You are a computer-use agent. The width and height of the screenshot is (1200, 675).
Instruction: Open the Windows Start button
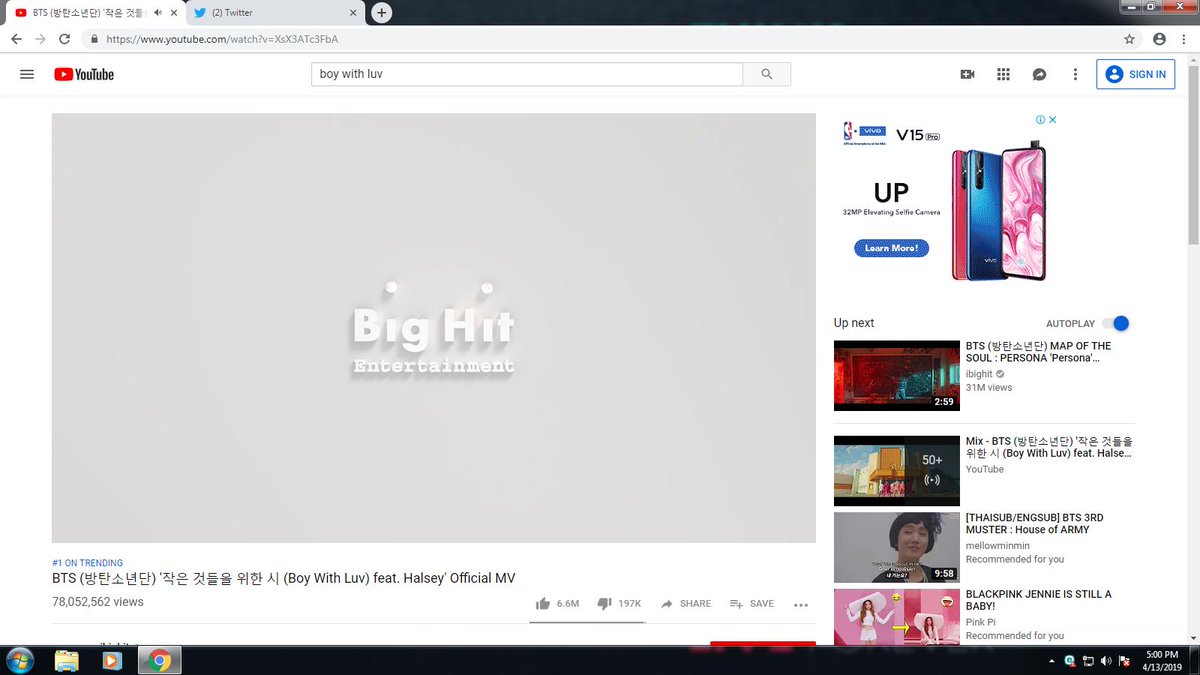click(20, 660)
